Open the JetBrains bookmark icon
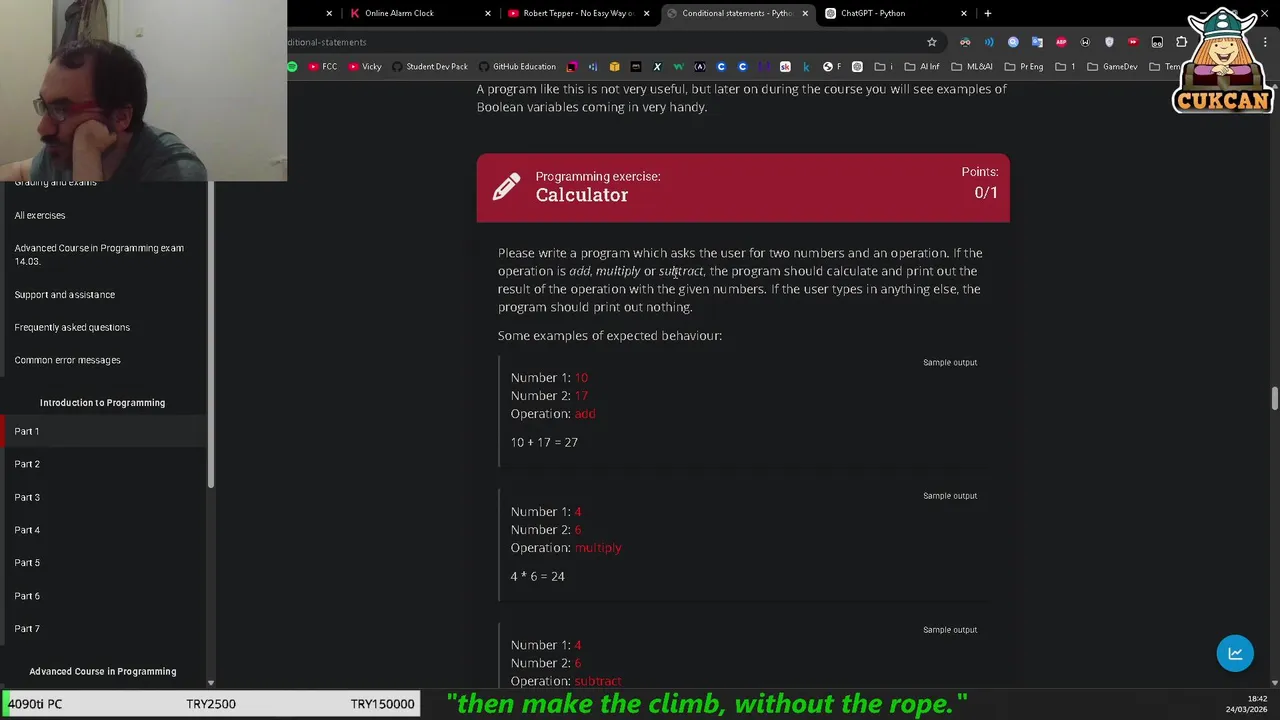Viewport: 1280px width, 720px height. click(x=572, y=67)
